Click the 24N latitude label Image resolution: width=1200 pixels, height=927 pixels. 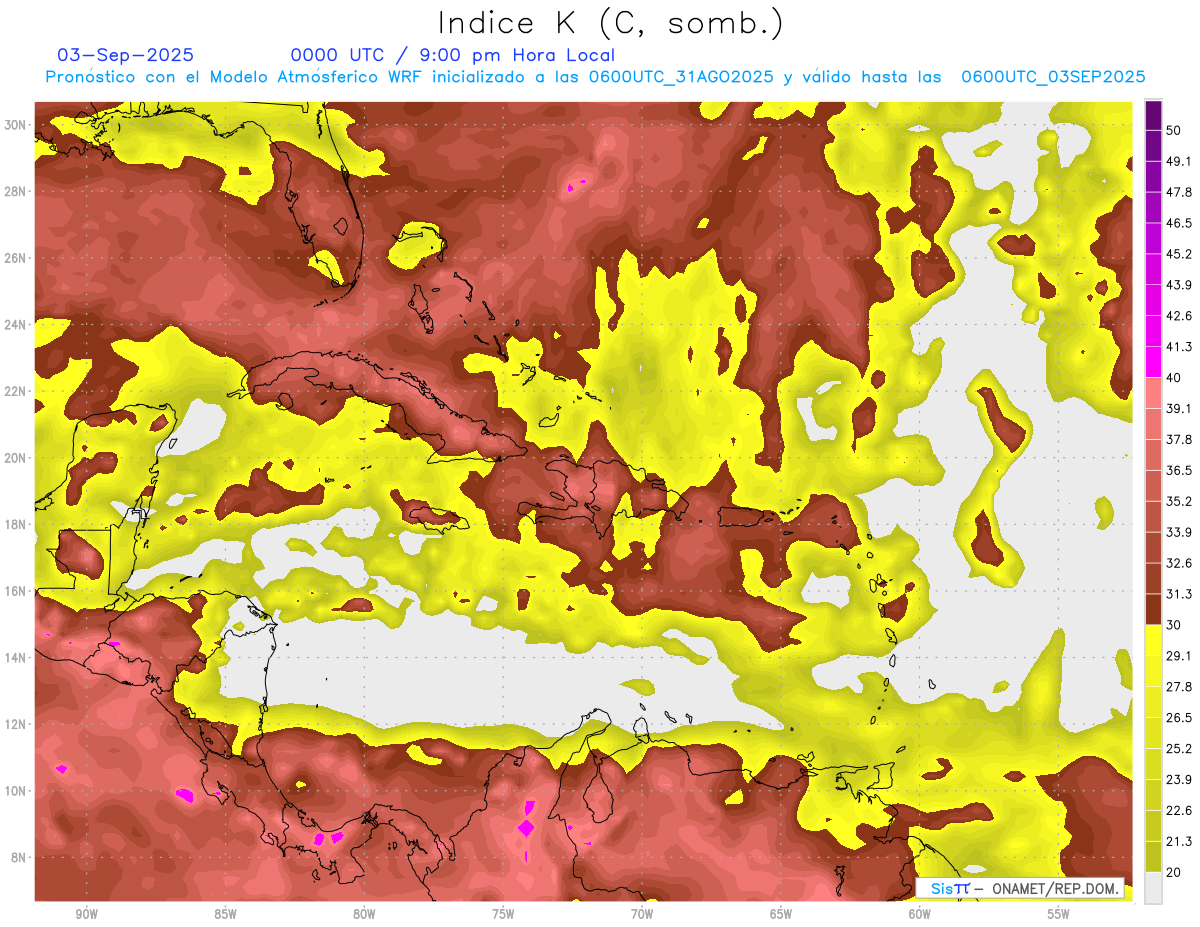[15, 325]
